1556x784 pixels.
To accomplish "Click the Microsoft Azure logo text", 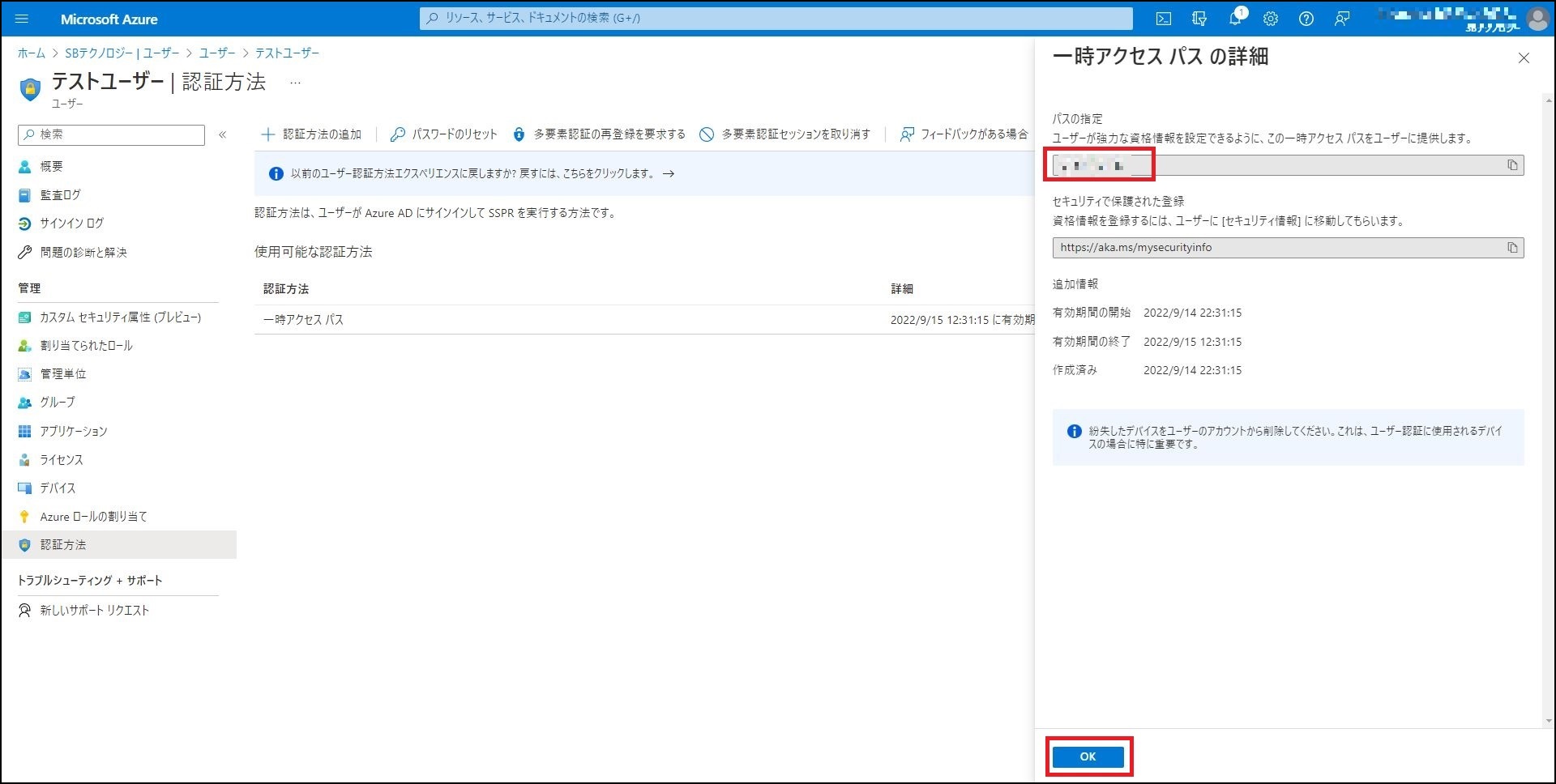I will click(109, 19).
